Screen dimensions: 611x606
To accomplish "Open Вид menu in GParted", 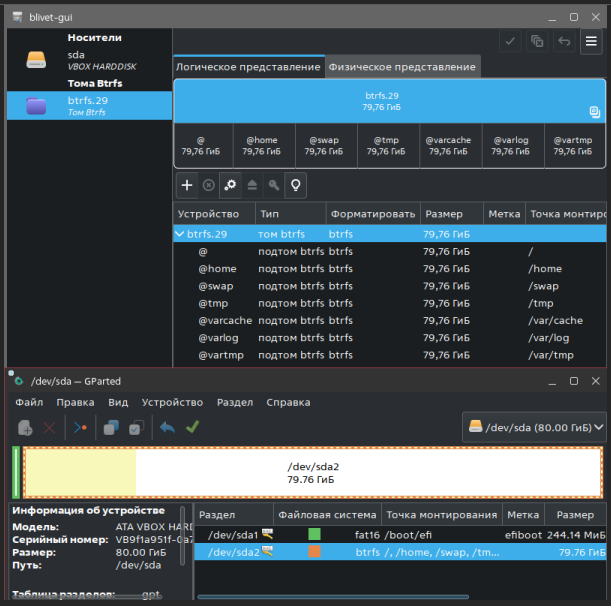I will [118, 402].
